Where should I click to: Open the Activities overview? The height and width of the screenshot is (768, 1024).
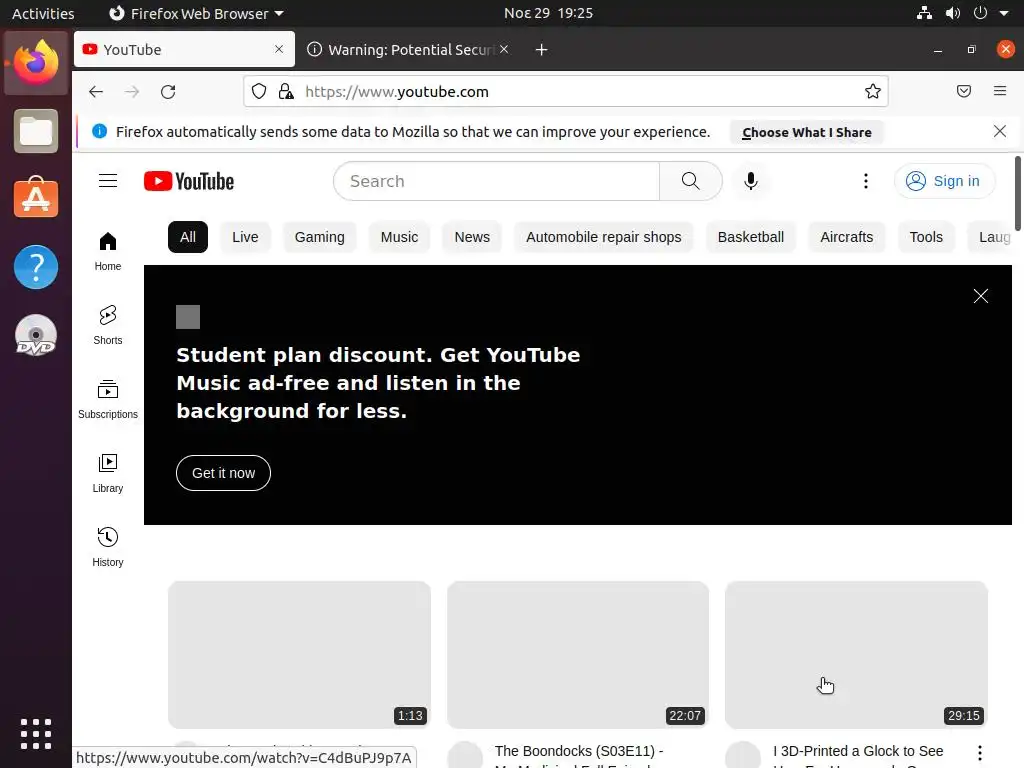(x=43, y=13)
